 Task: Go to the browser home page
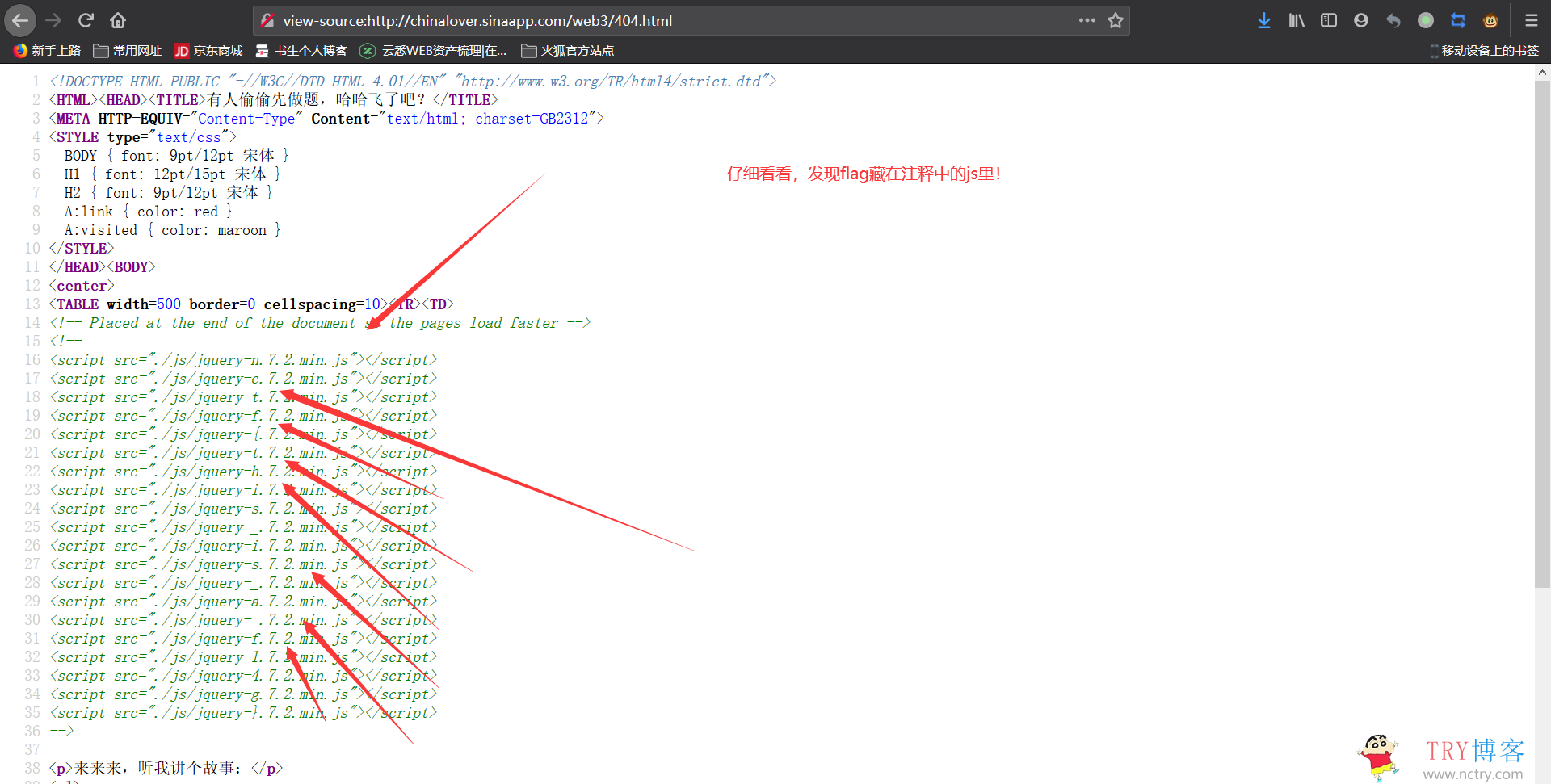click(x=118, y=20)
